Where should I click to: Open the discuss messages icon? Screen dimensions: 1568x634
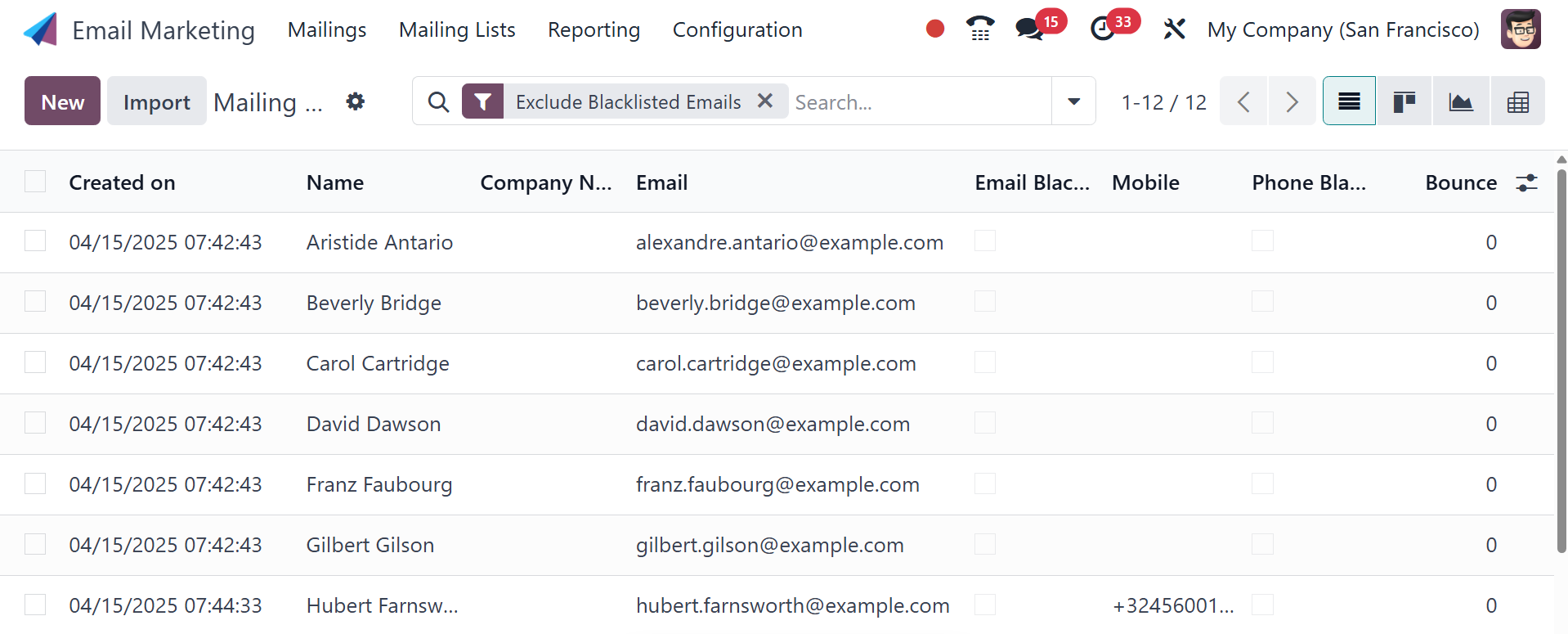(1029, 29)
